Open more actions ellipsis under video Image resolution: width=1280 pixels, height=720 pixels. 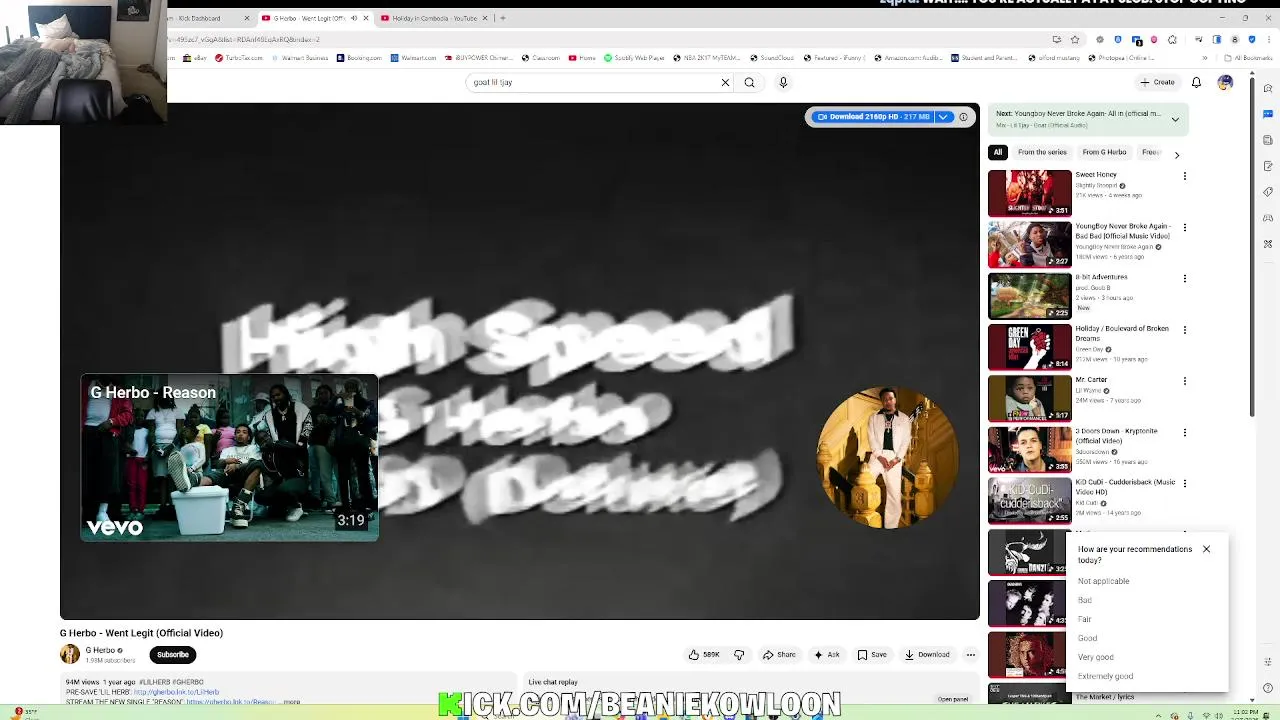(x=970, y=655)
